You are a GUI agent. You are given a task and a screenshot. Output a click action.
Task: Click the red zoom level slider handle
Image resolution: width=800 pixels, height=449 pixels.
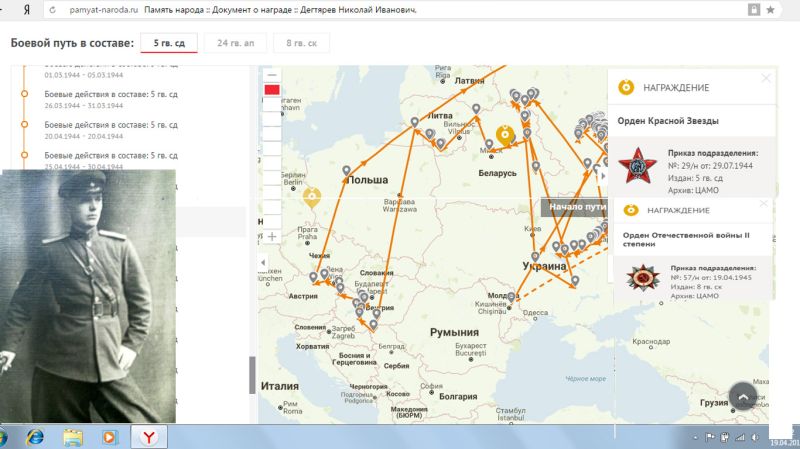271,91
